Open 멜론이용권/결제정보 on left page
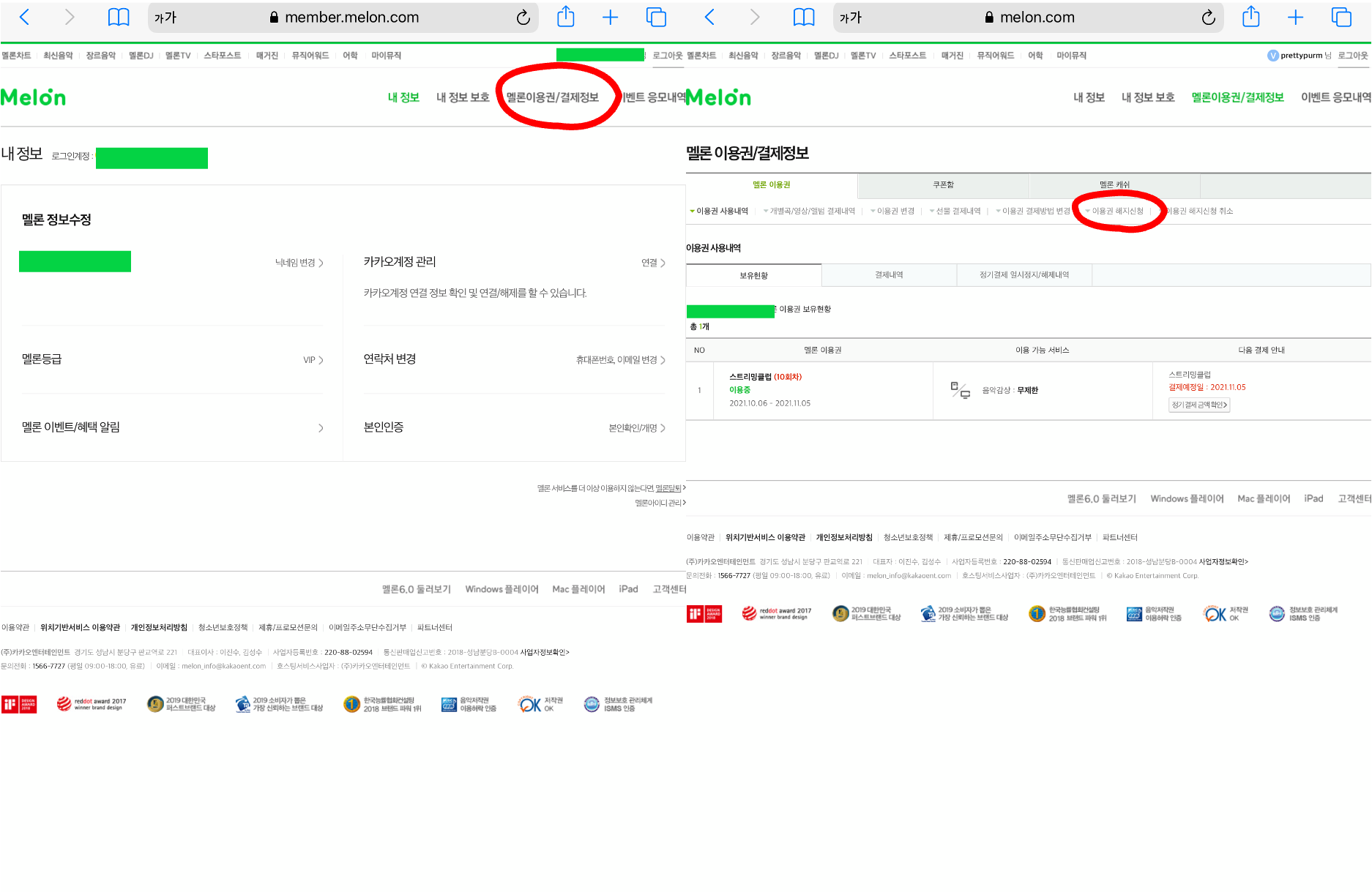The height and width of the screenshot is (895, 1372). coord(553,97)
